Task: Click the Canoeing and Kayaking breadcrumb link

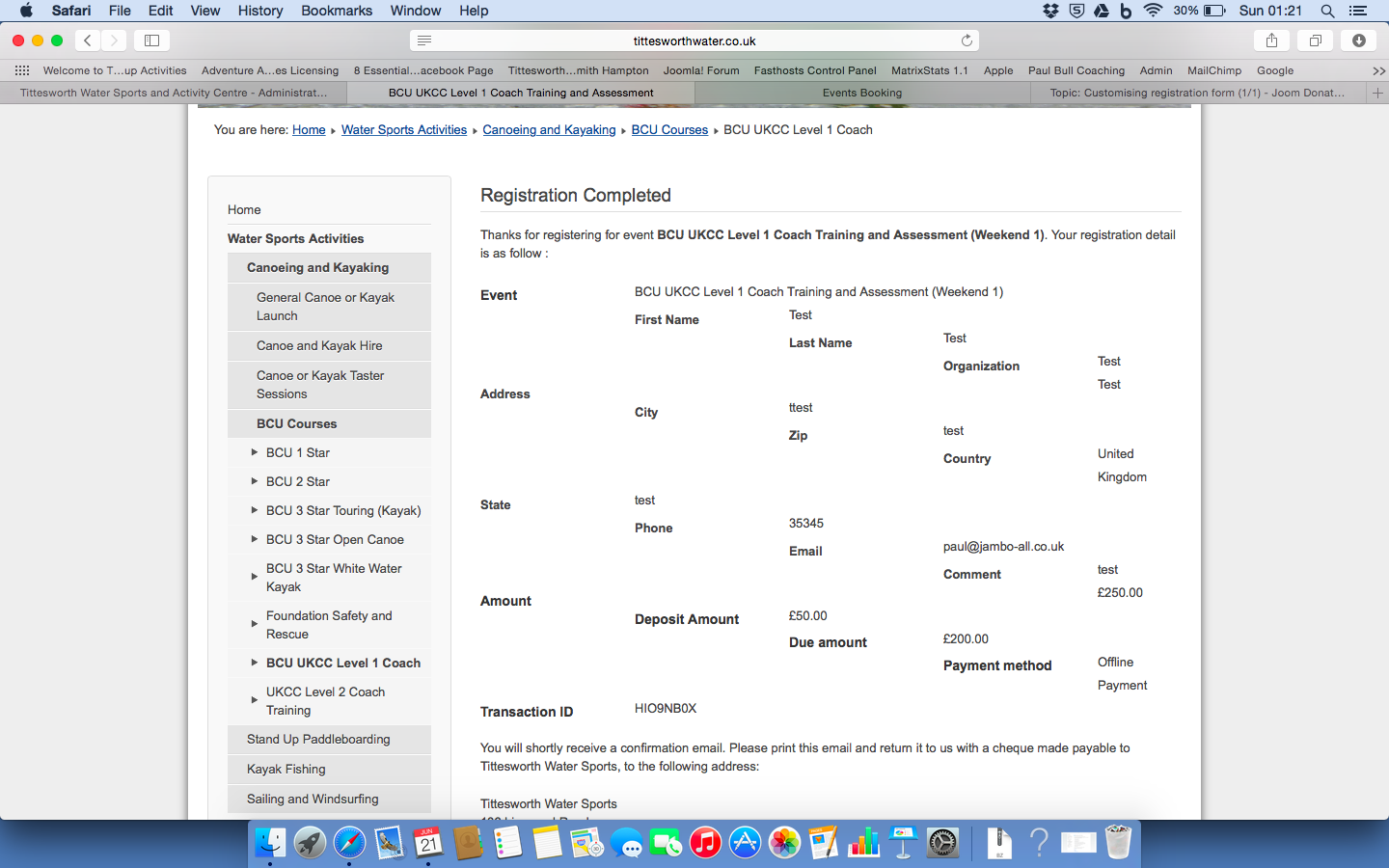Action: 549,130
